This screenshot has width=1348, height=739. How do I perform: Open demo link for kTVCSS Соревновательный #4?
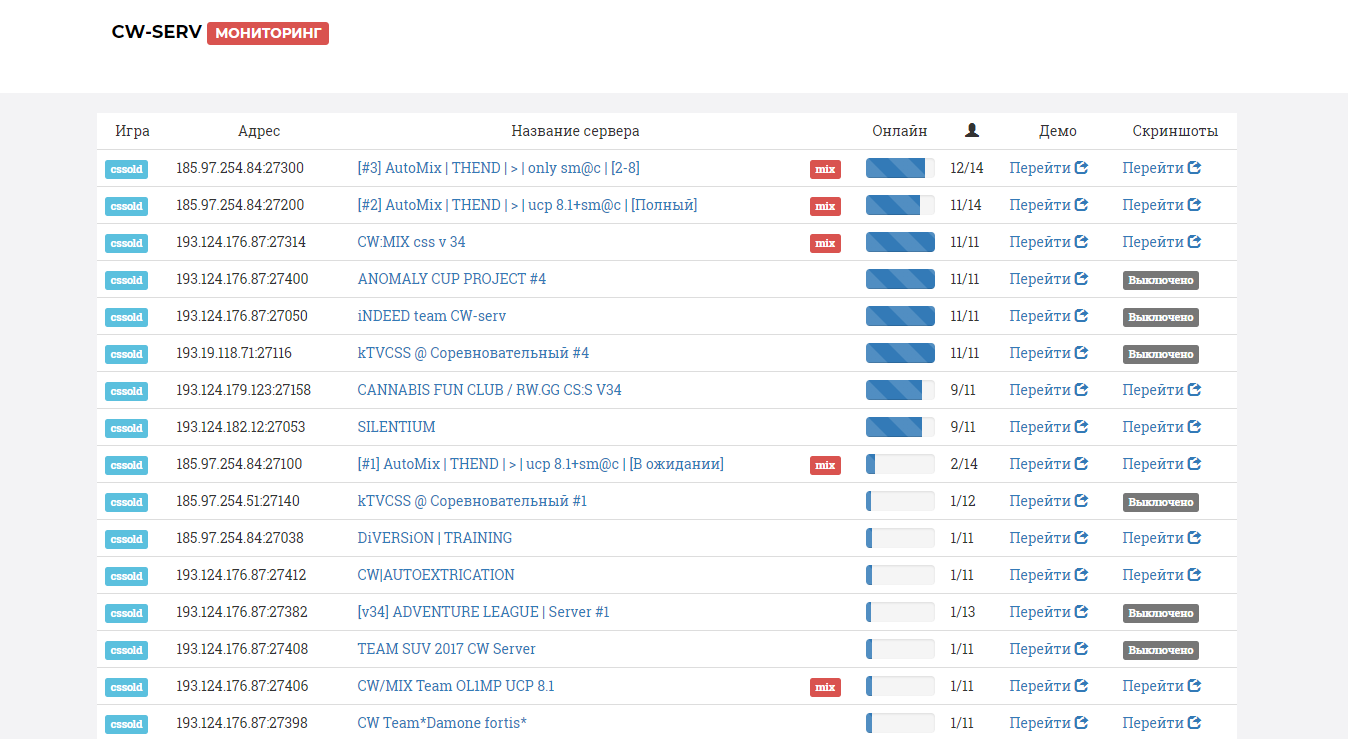[1048, 353]
